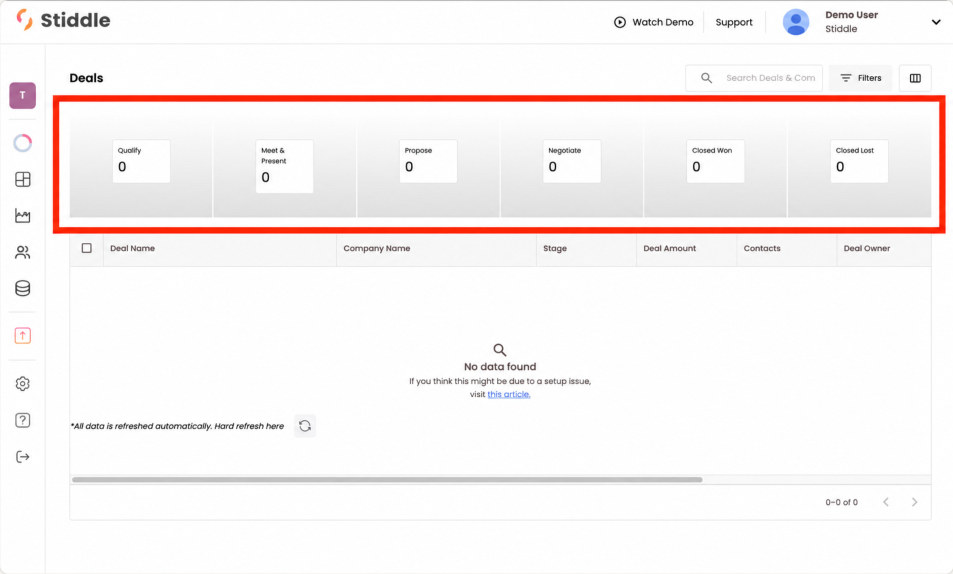
Task: Sort by Stage column header
Action: 555,248
